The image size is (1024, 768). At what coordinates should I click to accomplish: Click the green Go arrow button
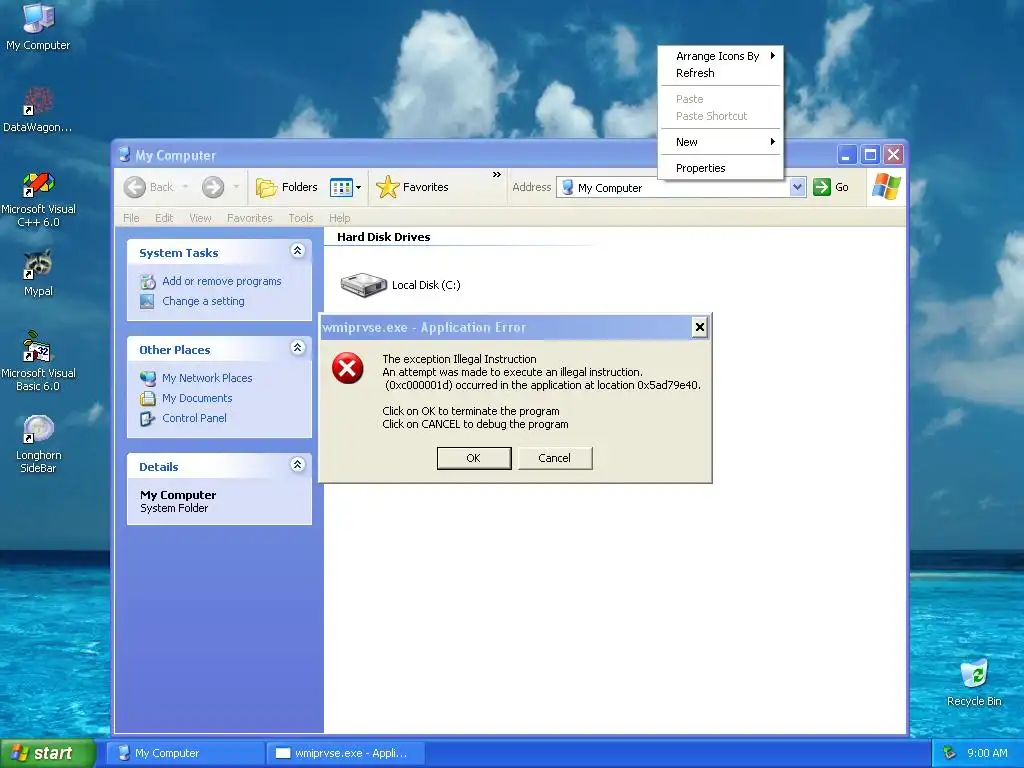(x=822, y=187)
